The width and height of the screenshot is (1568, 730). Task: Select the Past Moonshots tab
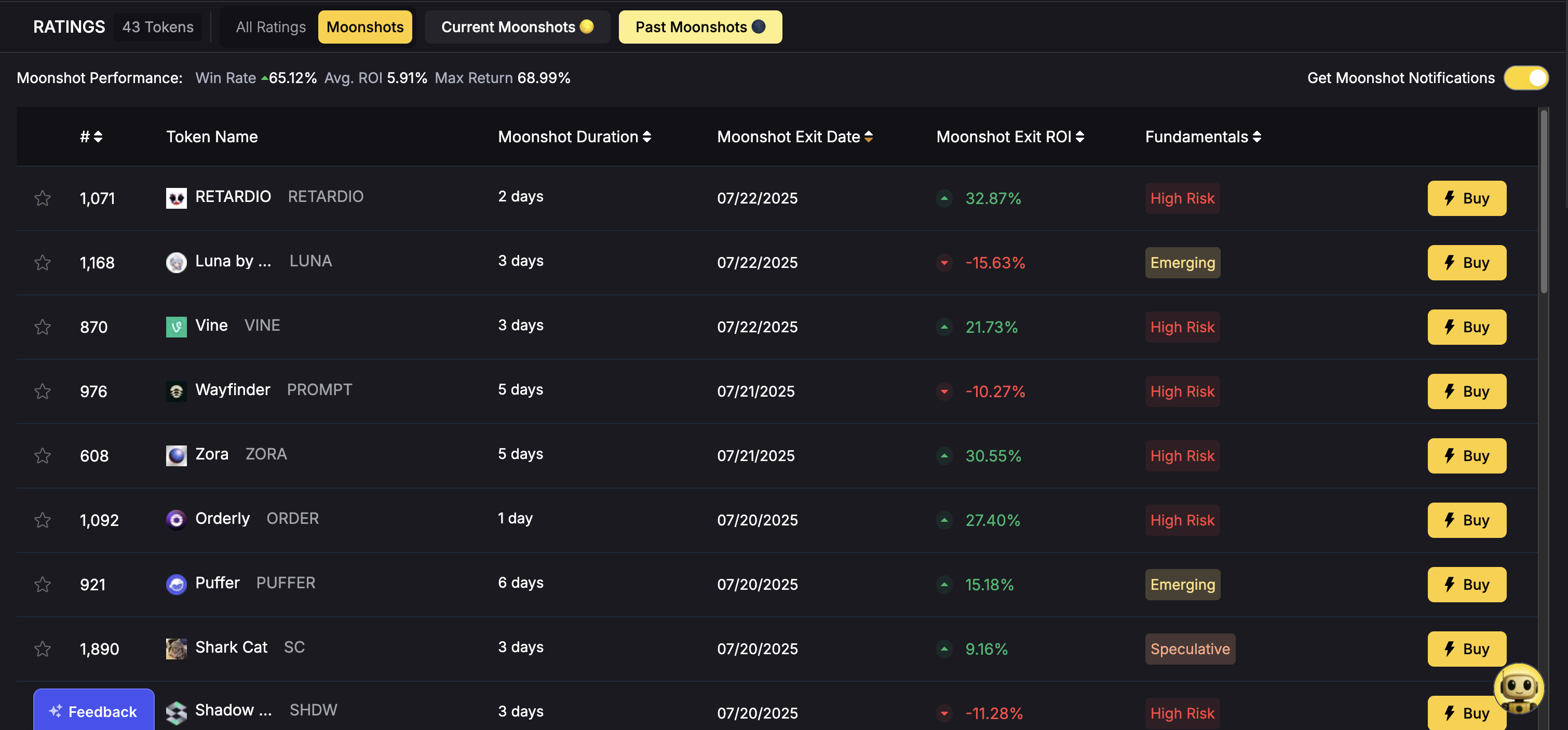tap(700, 27)
